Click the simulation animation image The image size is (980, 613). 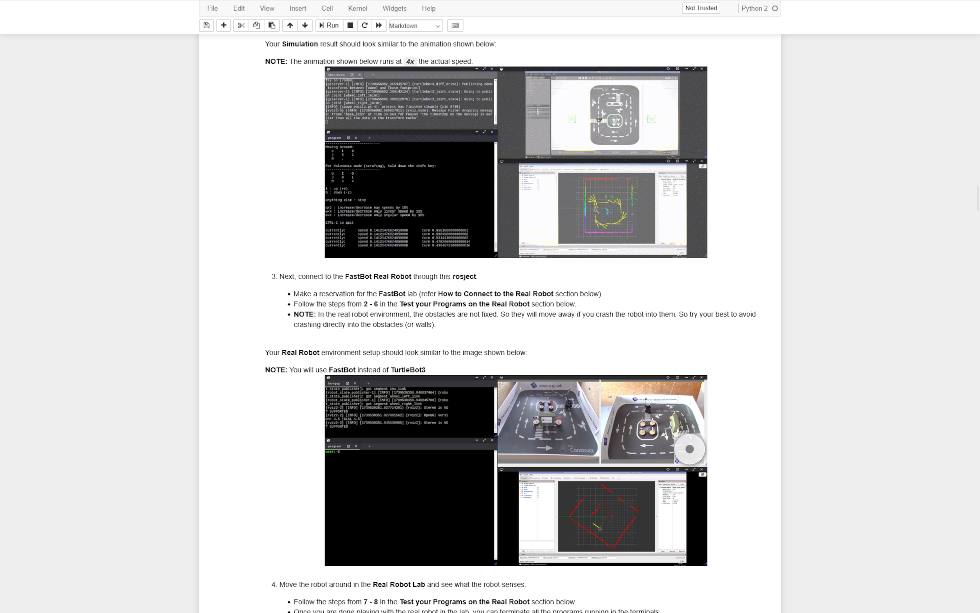(515, 162)
